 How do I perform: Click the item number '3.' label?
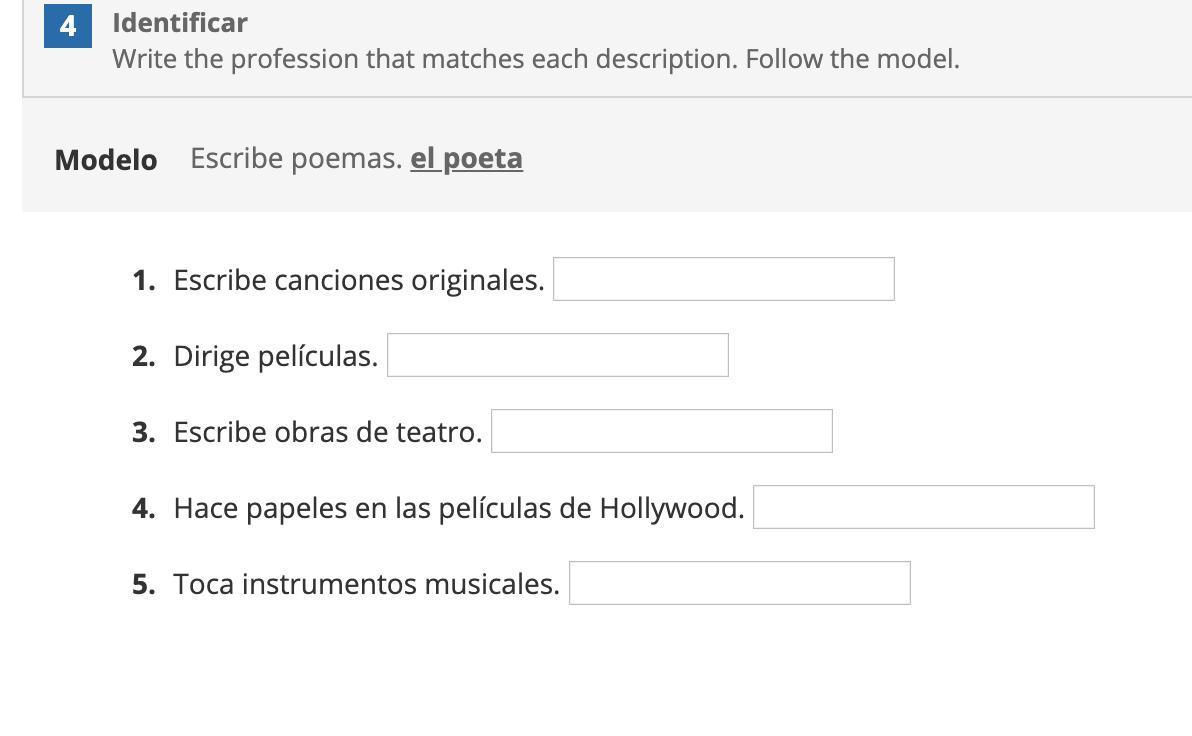tap(144, 432)
